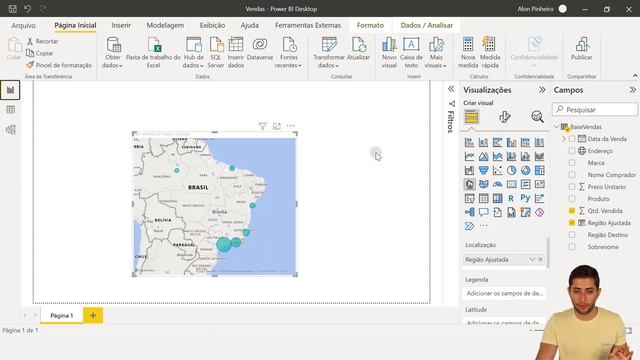
Task: Open the Ajuda ribbon tab
Action: 250,25
